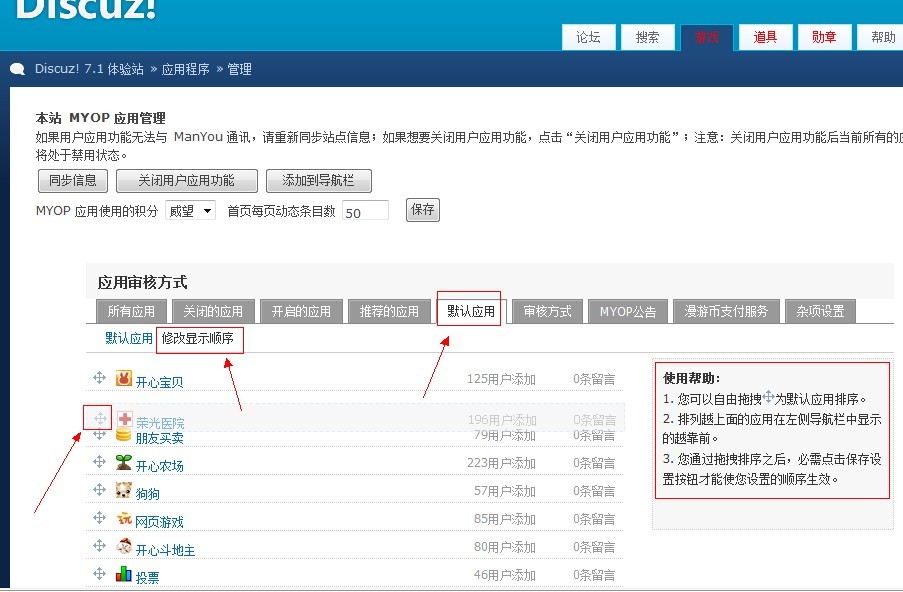Click the drag handle for 荣光医院

click(100, 418)
